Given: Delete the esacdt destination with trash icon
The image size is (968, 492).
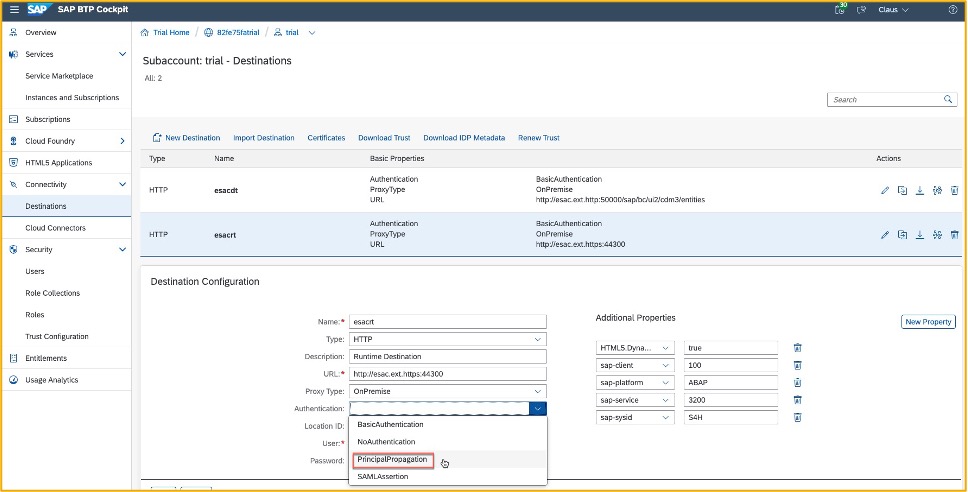Looking at the screenshot, I should point(954,190).
